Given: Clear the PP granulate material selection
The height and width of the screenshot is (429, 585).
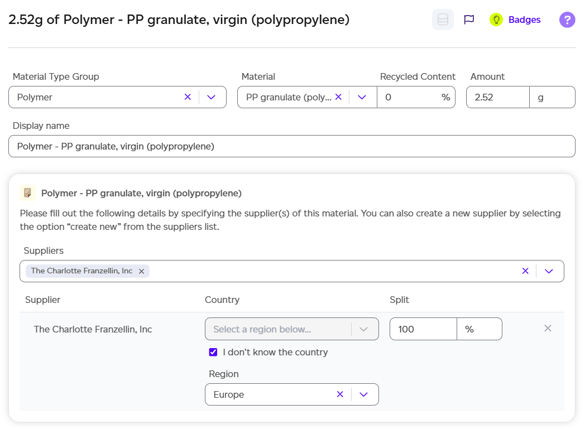Looking at the screenshot, I should pos(338,97).
